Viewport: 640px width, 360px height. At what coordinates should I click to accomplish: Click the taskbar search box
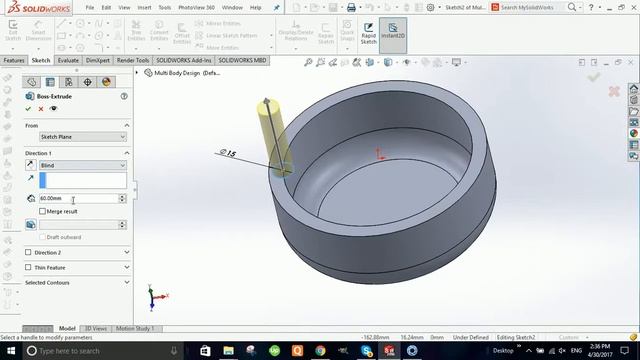click(102, 351)
